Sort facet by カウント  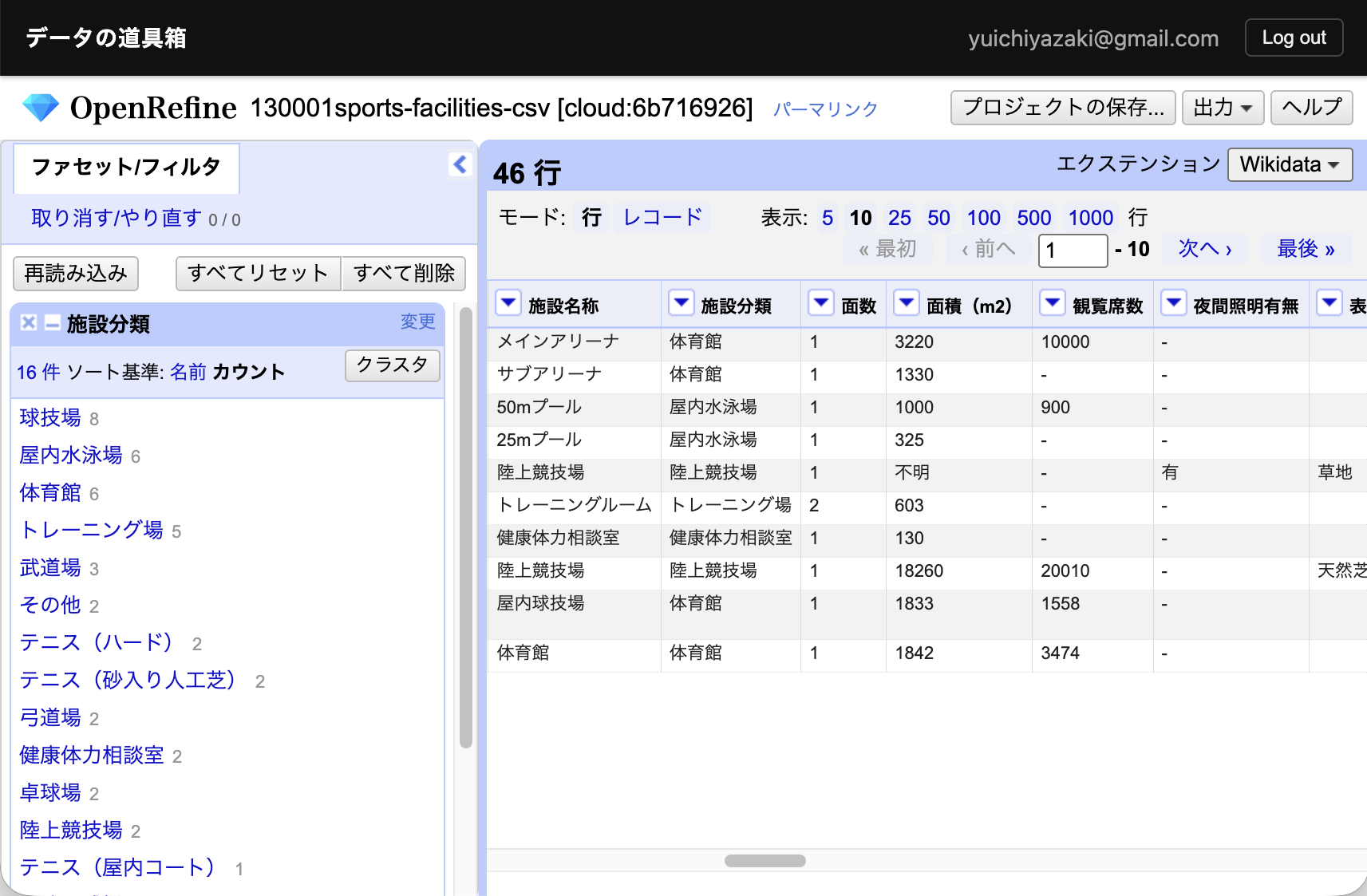248,372
